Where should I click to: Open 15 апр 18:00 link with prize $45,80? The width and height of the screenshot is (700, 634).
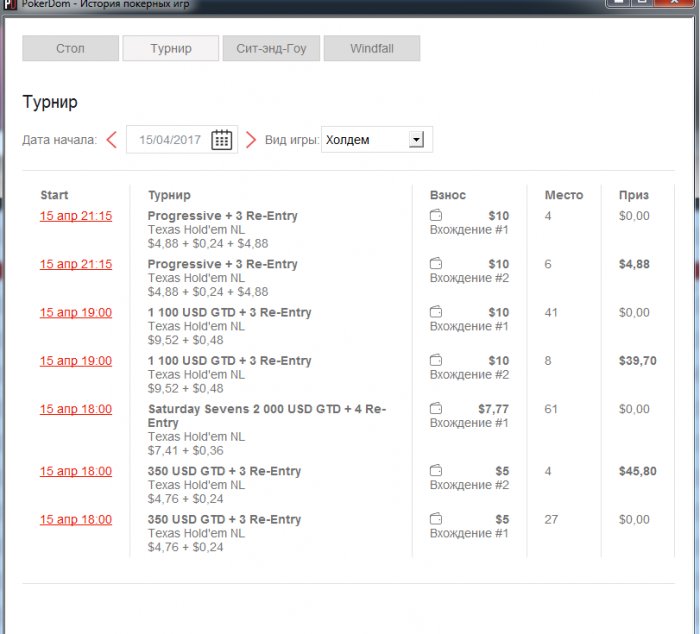[x=76, y=471]
